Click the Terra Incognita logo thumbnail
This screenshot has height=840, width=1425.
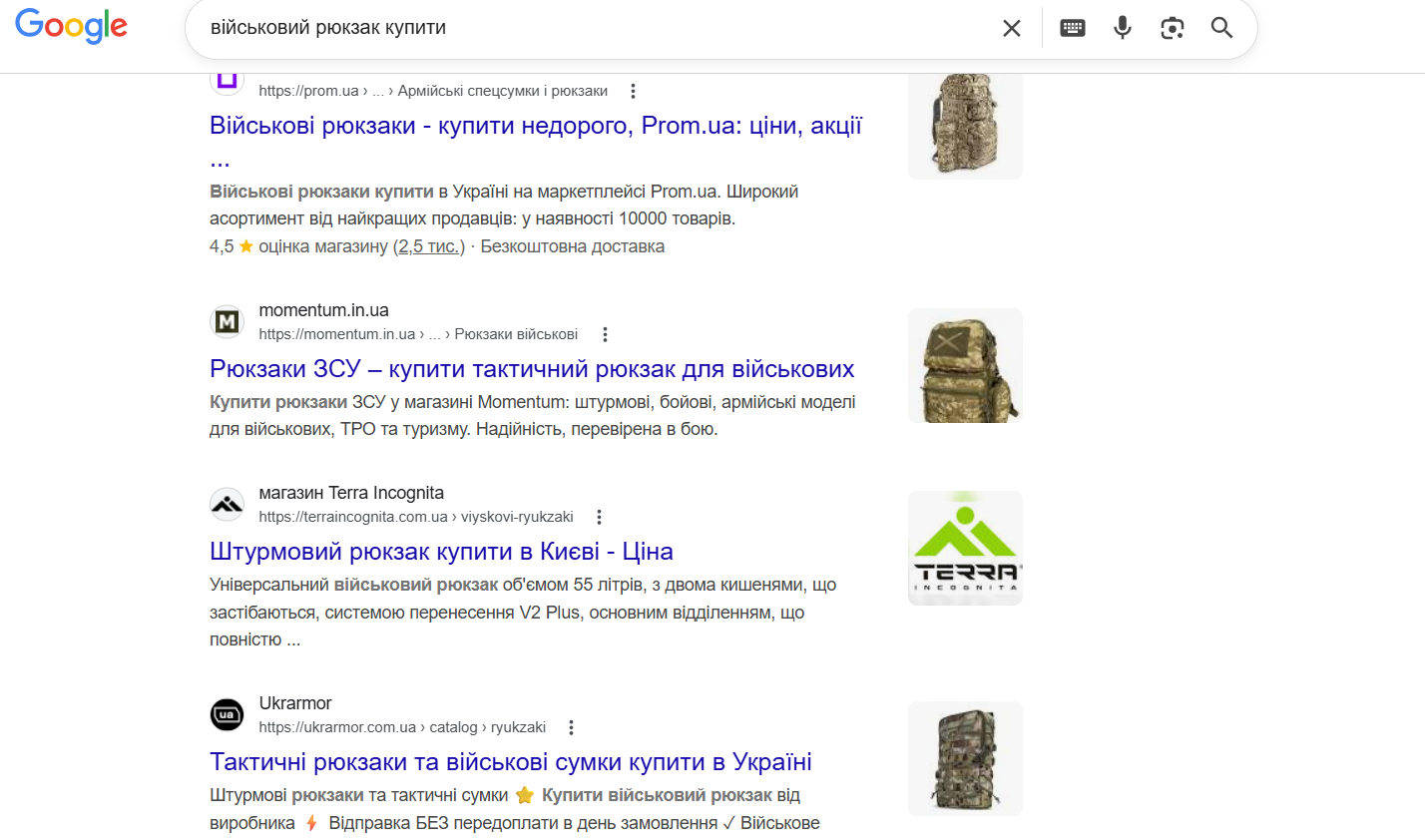(x=965, y=548)
